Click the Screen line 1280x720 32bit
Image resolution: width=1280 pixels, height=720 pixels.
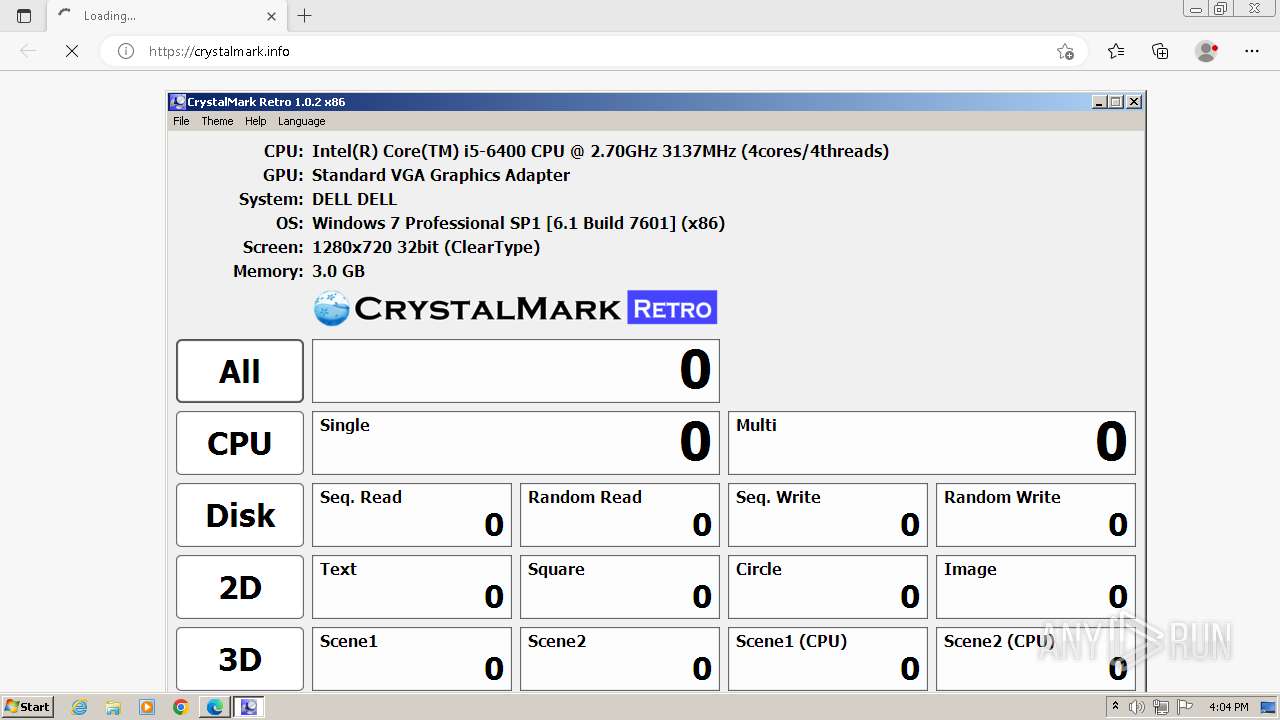click(x=426, y=247)
